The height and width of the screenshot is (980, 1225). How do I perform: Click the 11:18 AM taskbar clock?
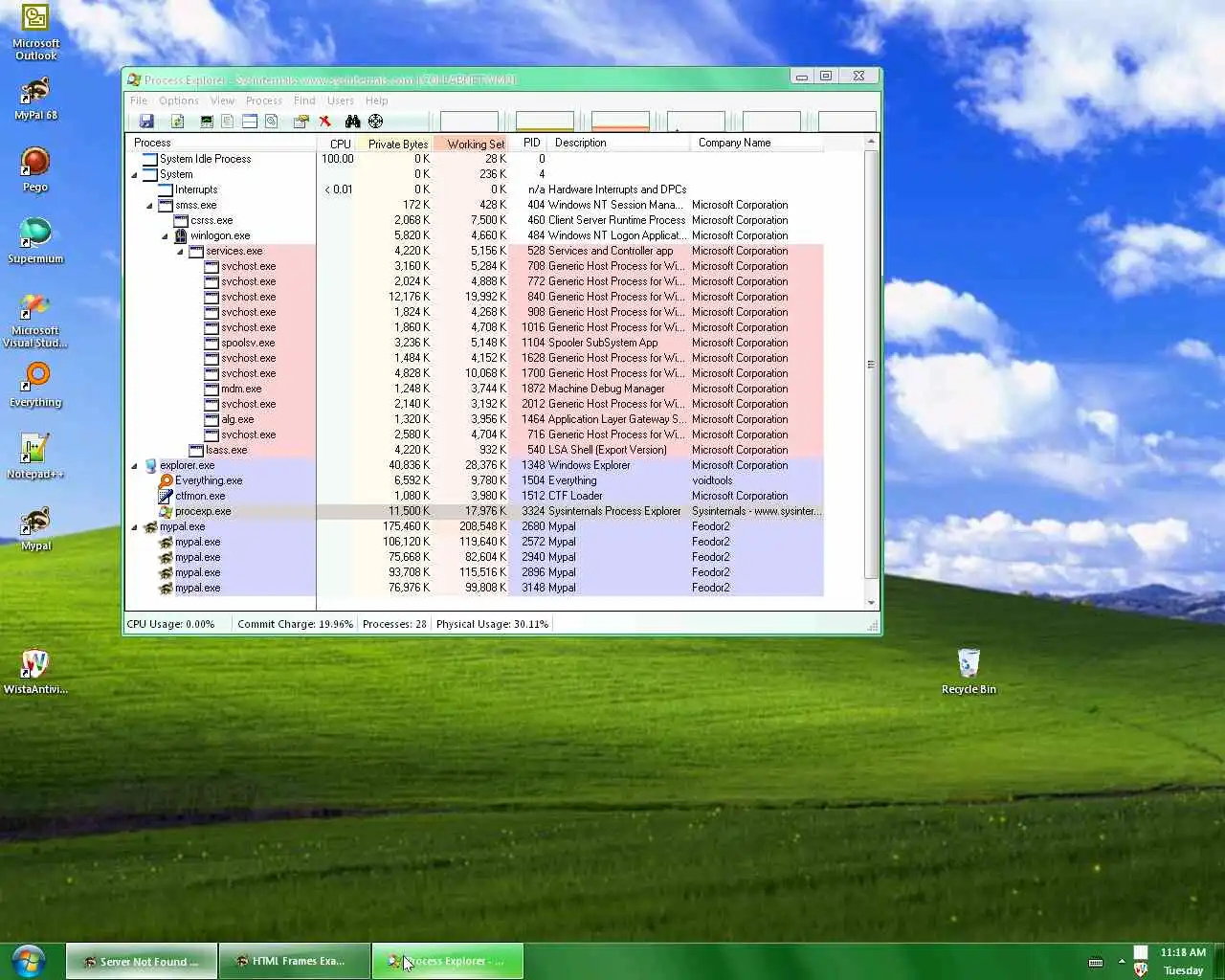[1183, 952]
